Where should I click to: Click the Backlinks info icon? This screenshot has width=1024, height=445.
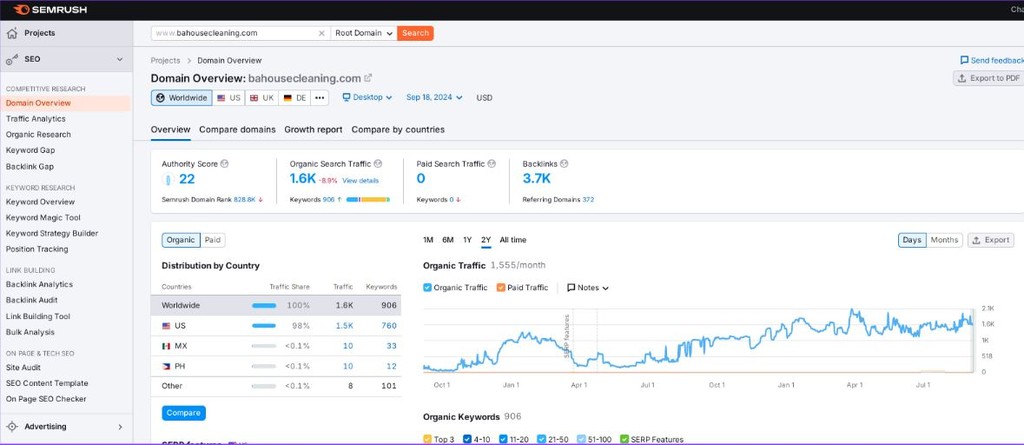tap(565, 163)
